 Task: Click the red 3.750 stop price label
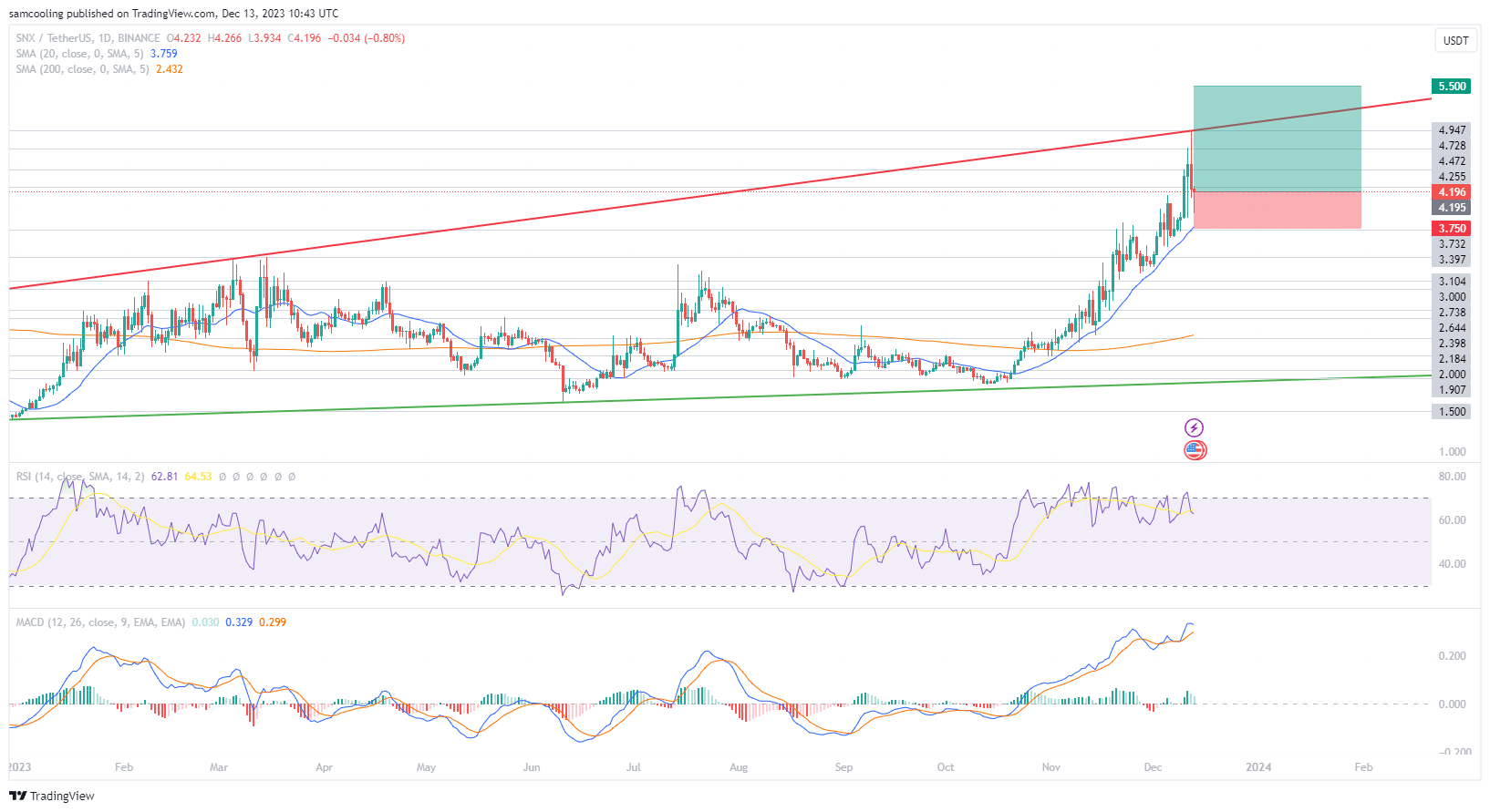pos(1452,229)
